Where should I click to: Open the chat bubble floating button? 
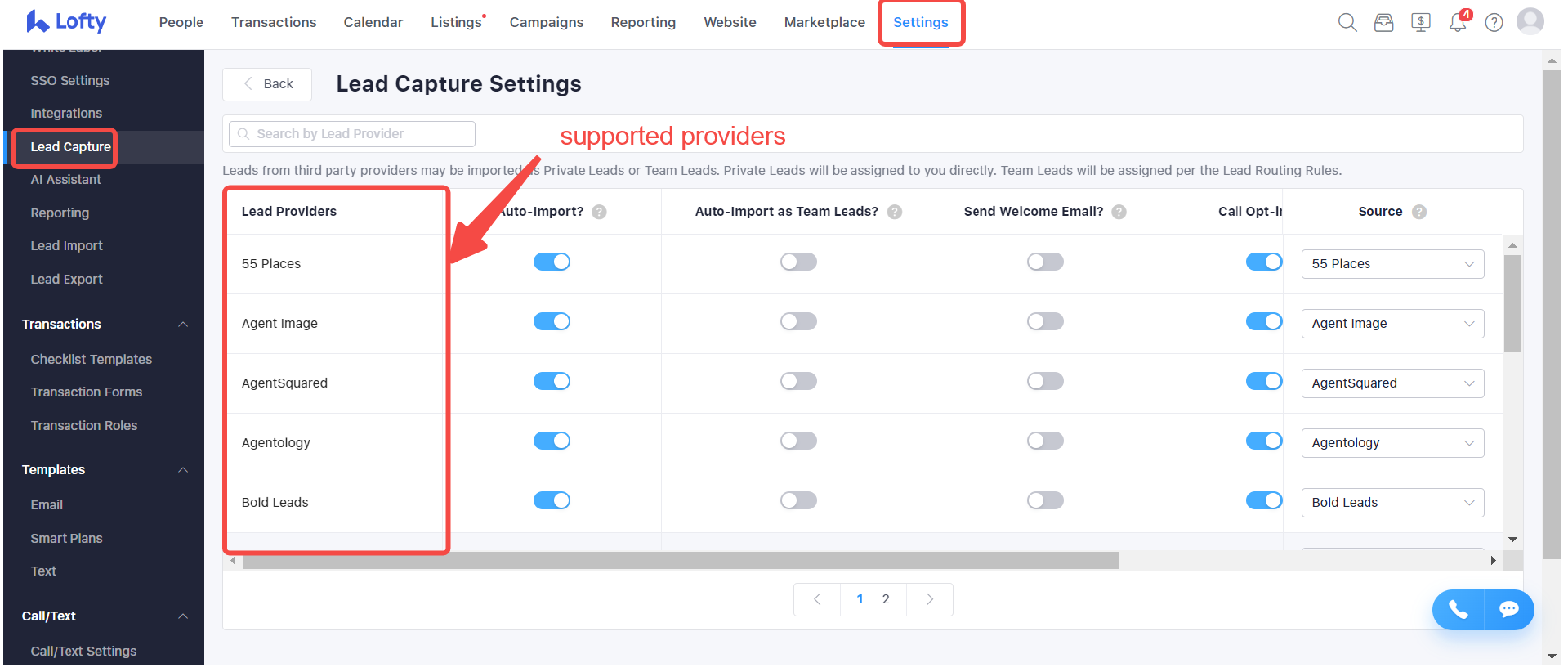point(1508,610)
